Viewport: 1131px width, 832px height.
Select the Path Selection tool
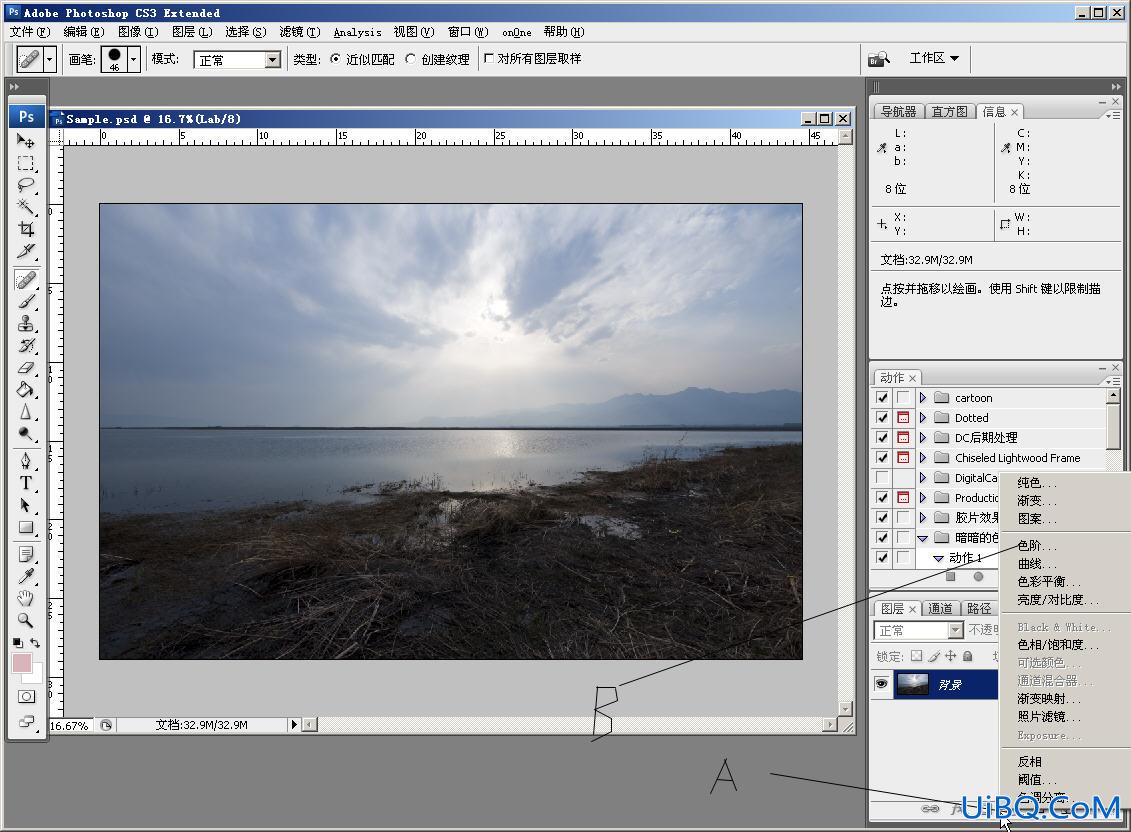click(25, 505)
